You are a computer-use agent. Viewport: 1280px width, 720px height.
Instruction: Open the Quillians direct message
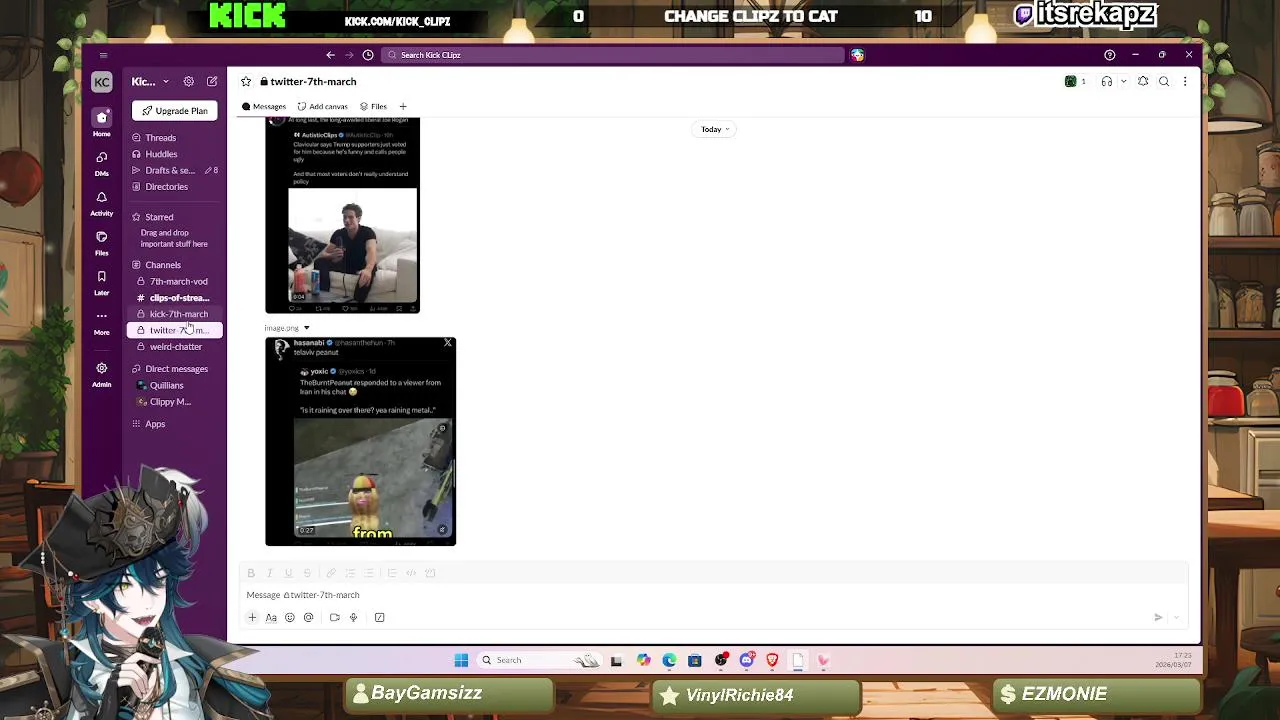175,386
